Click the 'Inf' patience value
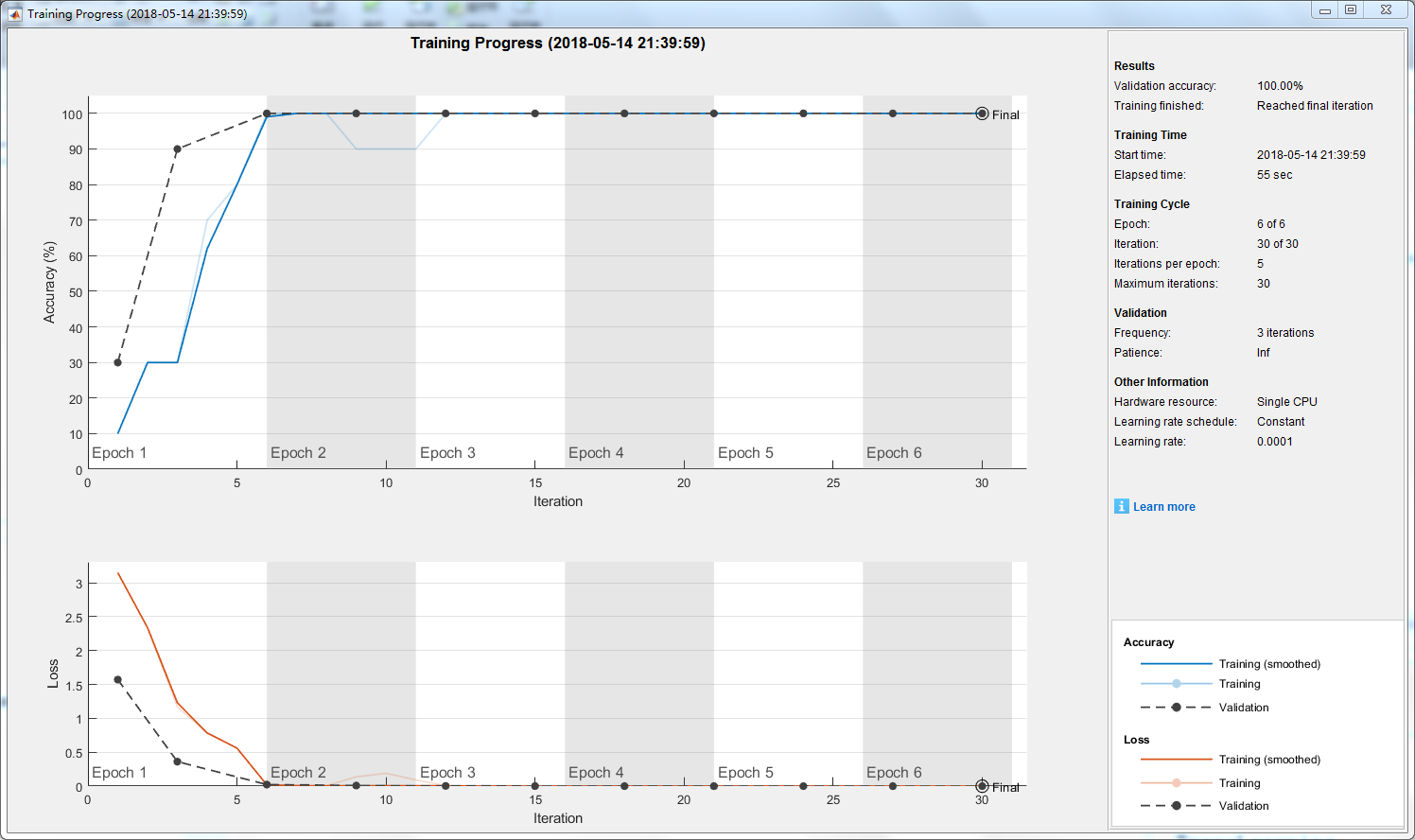 coord(1264,353)
